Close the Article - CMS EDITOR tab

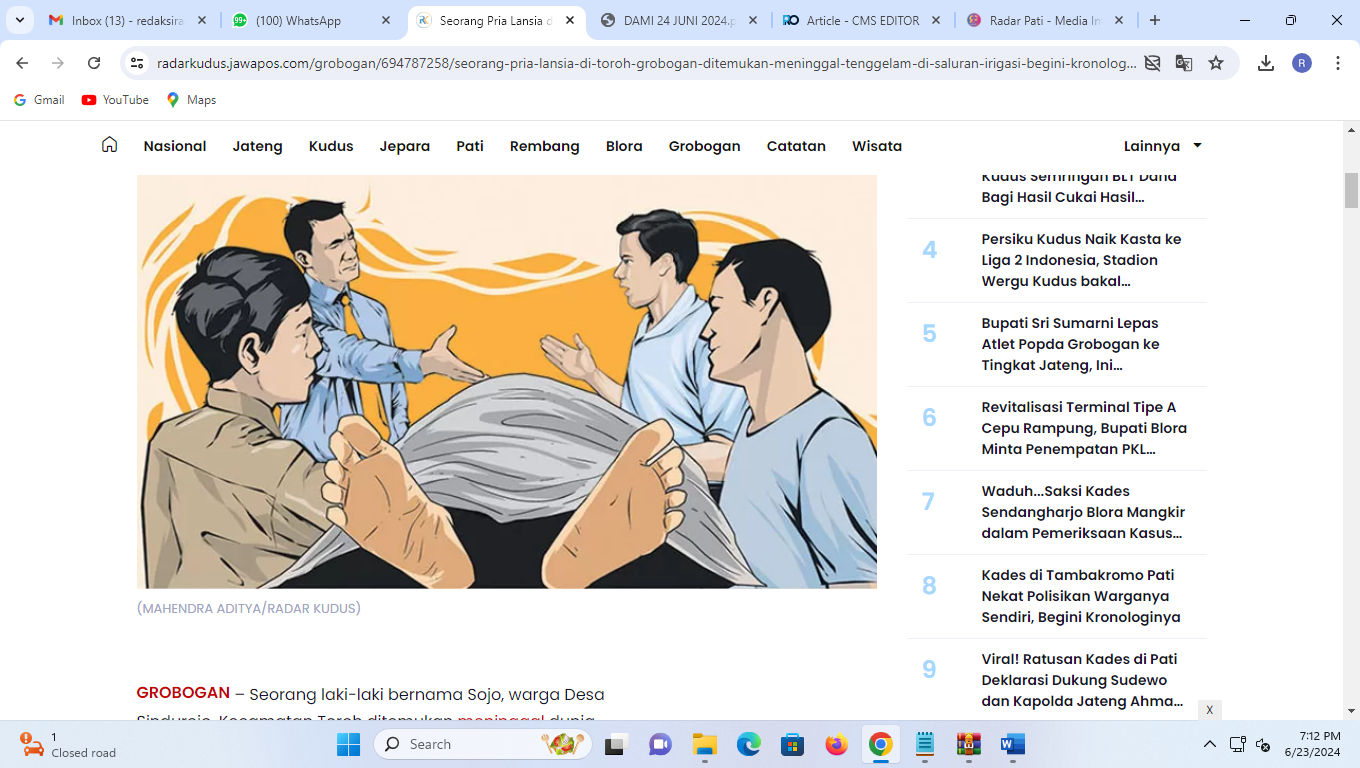(937, 20)
